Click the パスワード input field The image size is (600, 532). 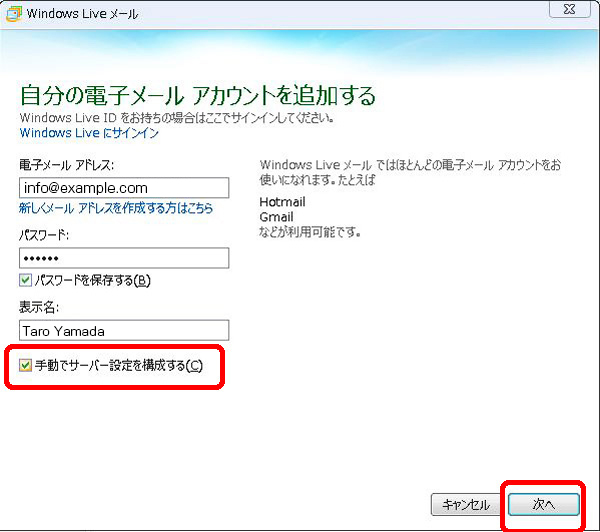[124, 258]
